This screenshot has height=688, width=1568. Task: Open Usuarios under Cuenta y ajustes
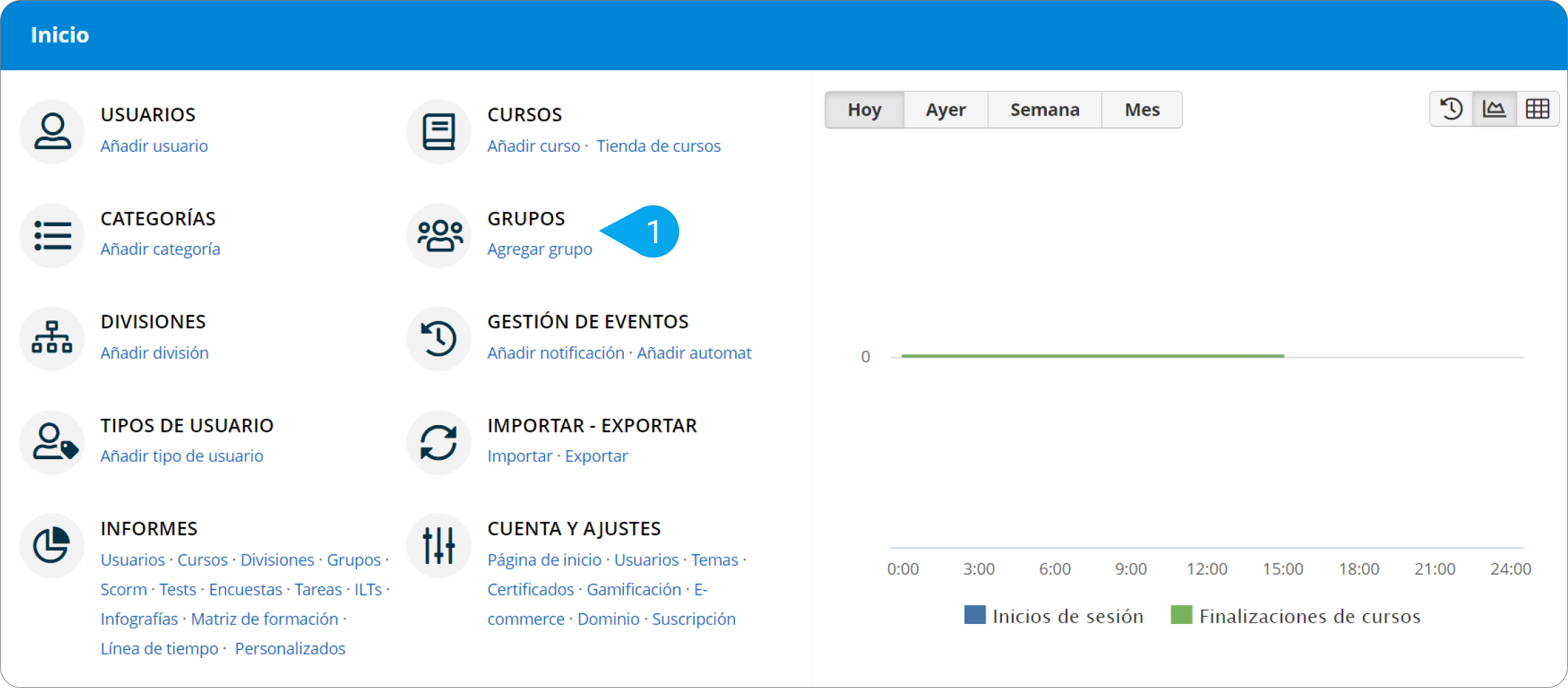tap(646, 560)
